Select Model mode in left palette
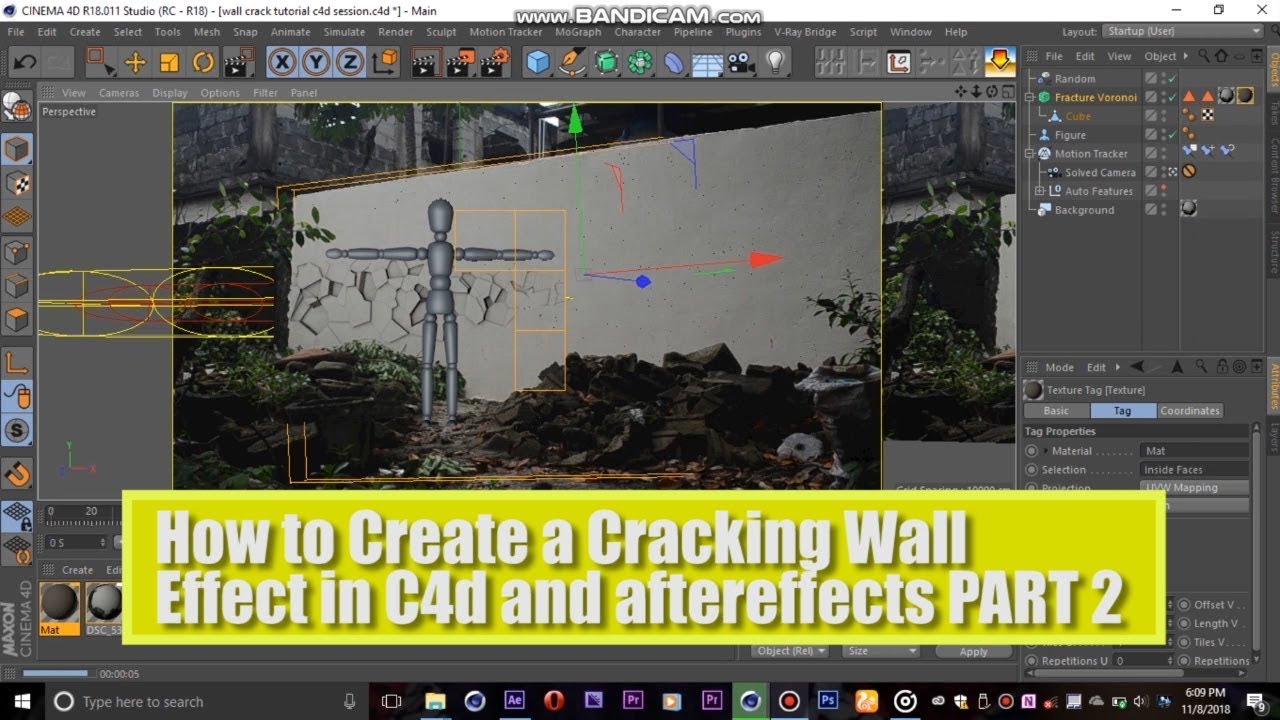 (16, 149)
